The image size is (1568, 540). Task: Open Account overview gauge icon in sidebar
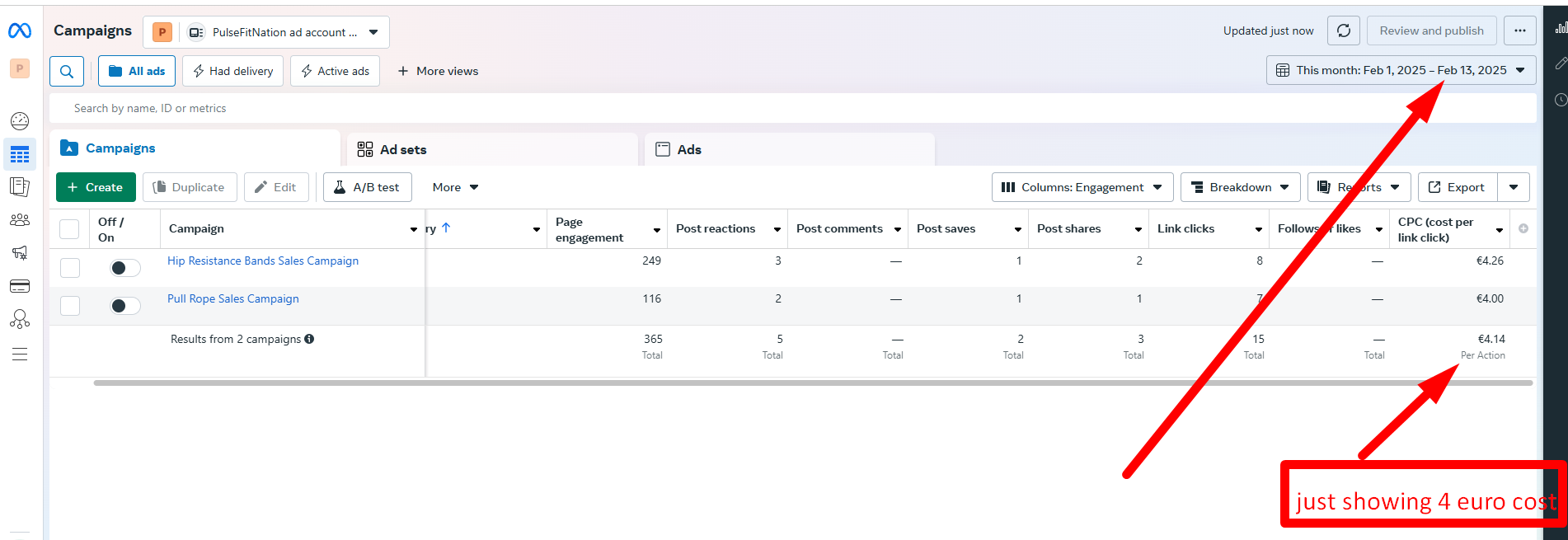[20, 121]
